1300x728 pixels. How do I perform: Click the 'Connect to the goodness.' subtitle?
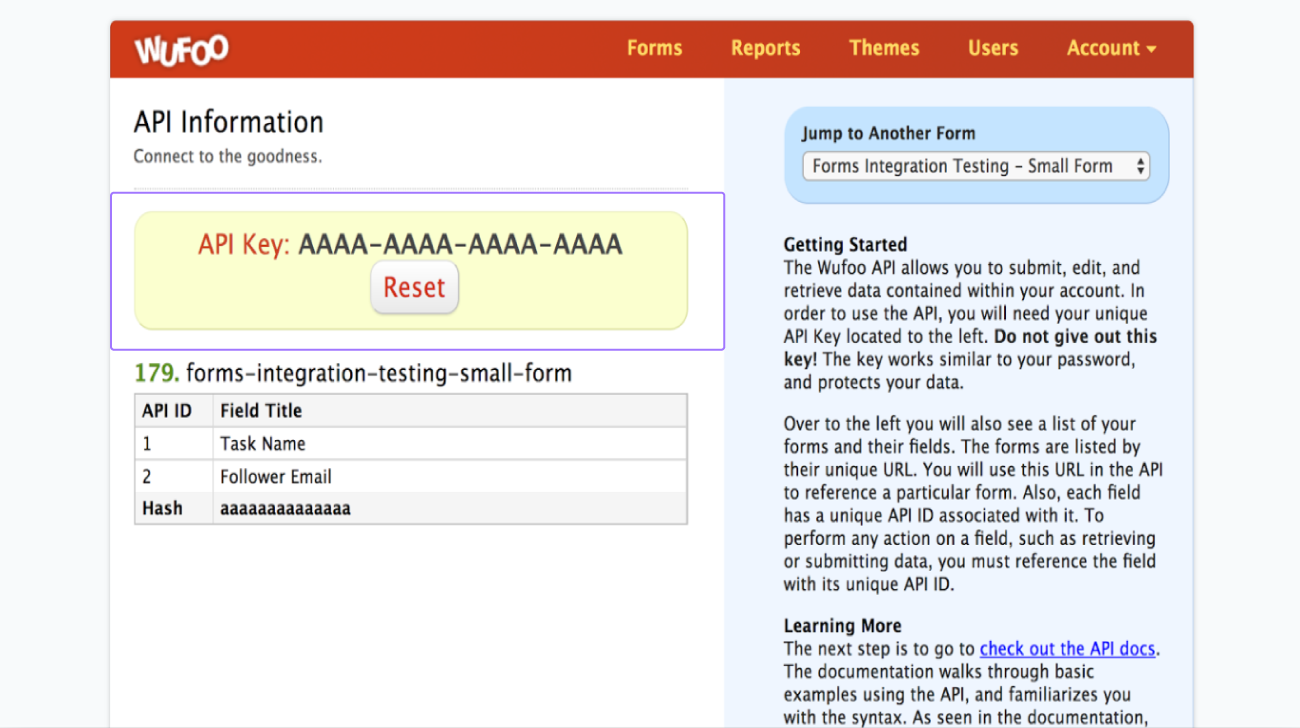(228, 157)
